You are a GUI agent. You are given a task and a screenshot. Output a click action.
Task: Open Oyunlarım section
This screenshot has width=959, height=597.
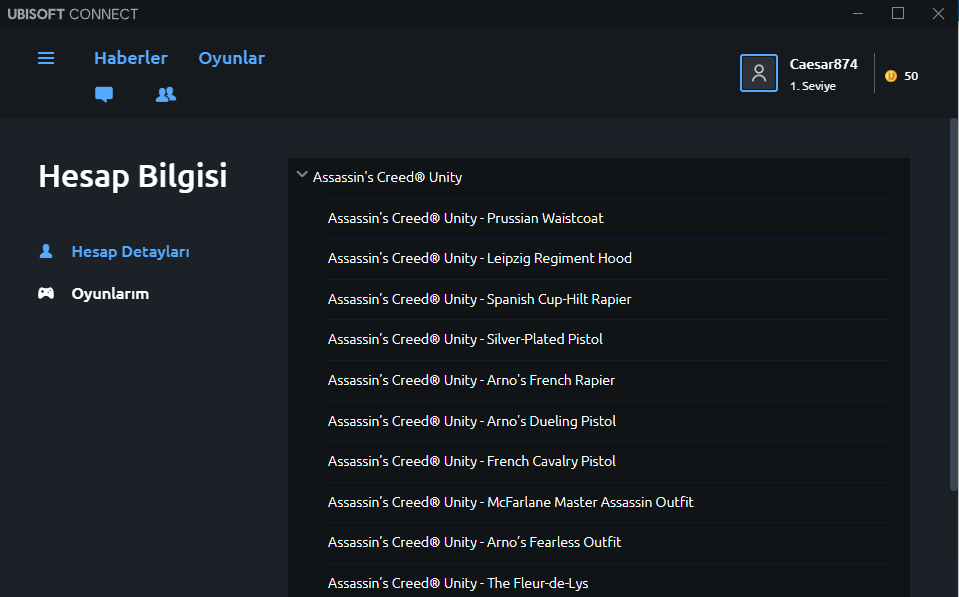[x=110, y=294]
